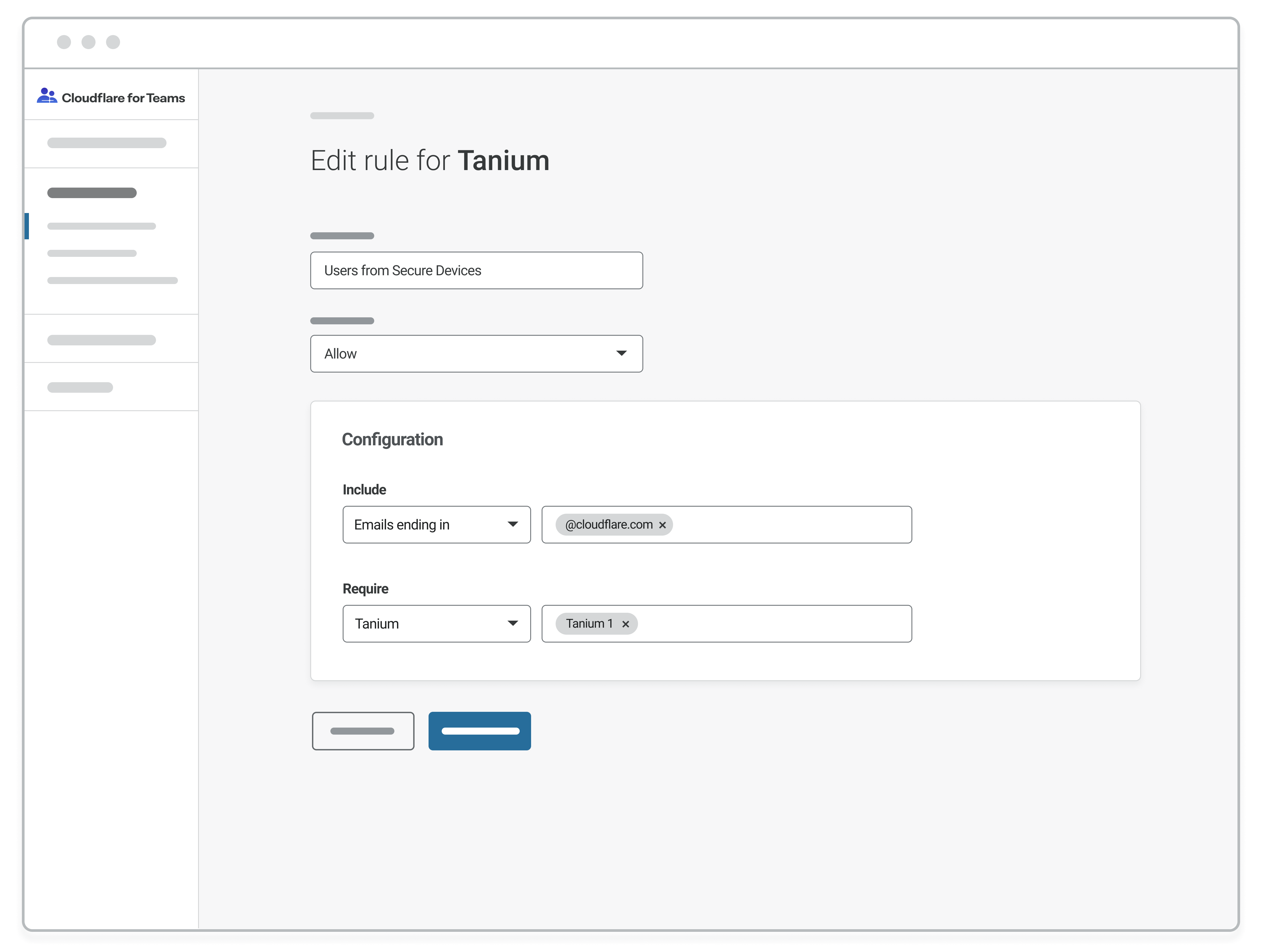The height and width of the screenshot is (952, 1262).
Task: Click the yellow traffic light window dot
Action: click(x=89, y=42)
